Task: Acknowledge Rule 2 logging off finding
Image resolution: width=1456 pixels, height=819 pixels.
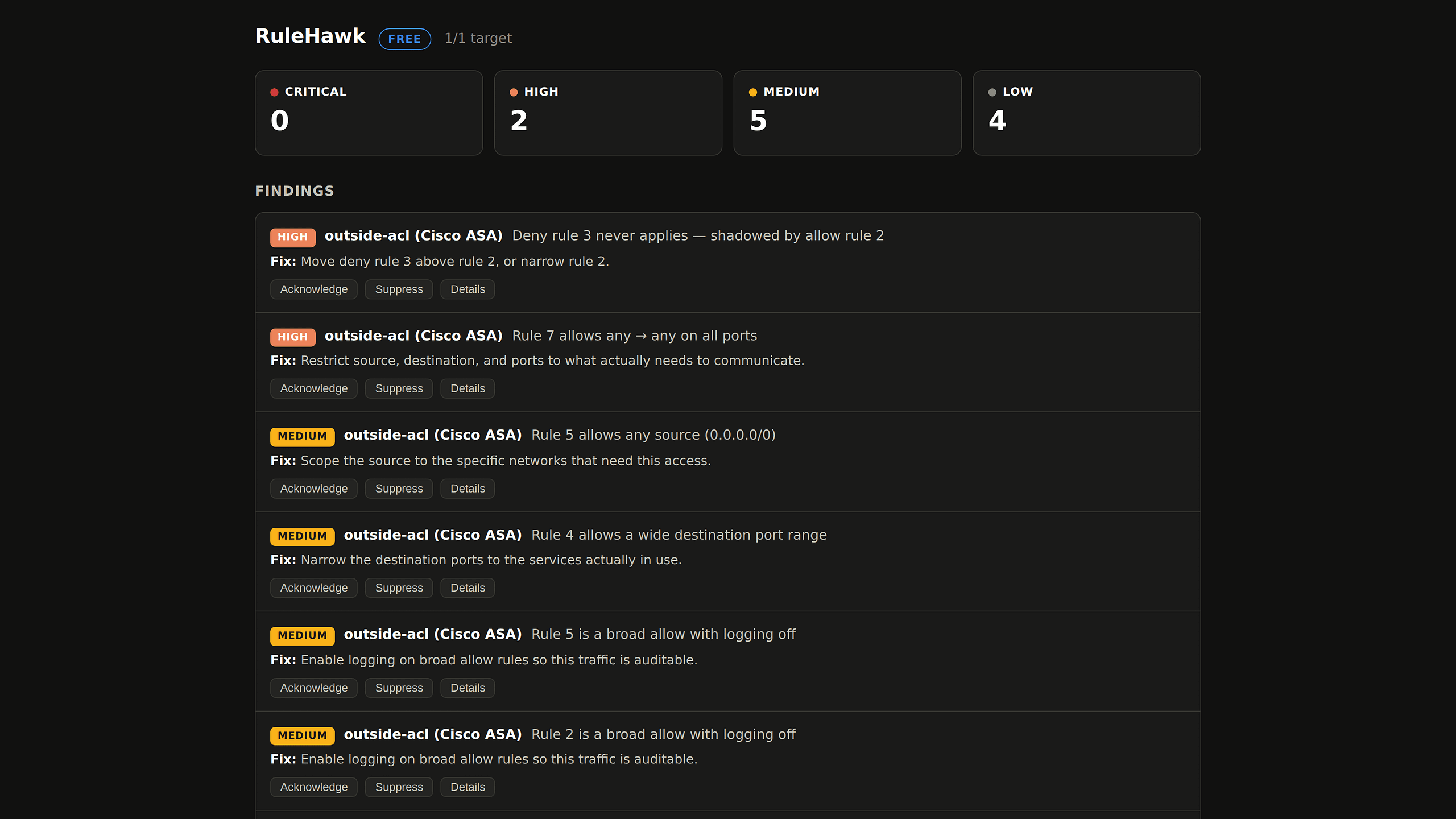Action: [313, 787]
